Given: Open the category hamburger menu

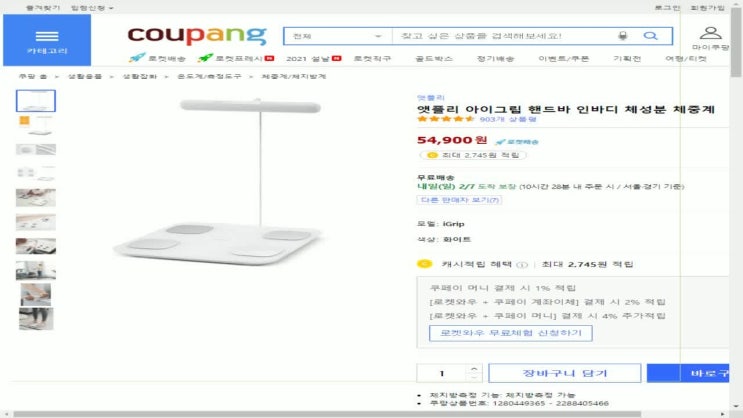Looking at the screenshot, I should click(47, 40).
